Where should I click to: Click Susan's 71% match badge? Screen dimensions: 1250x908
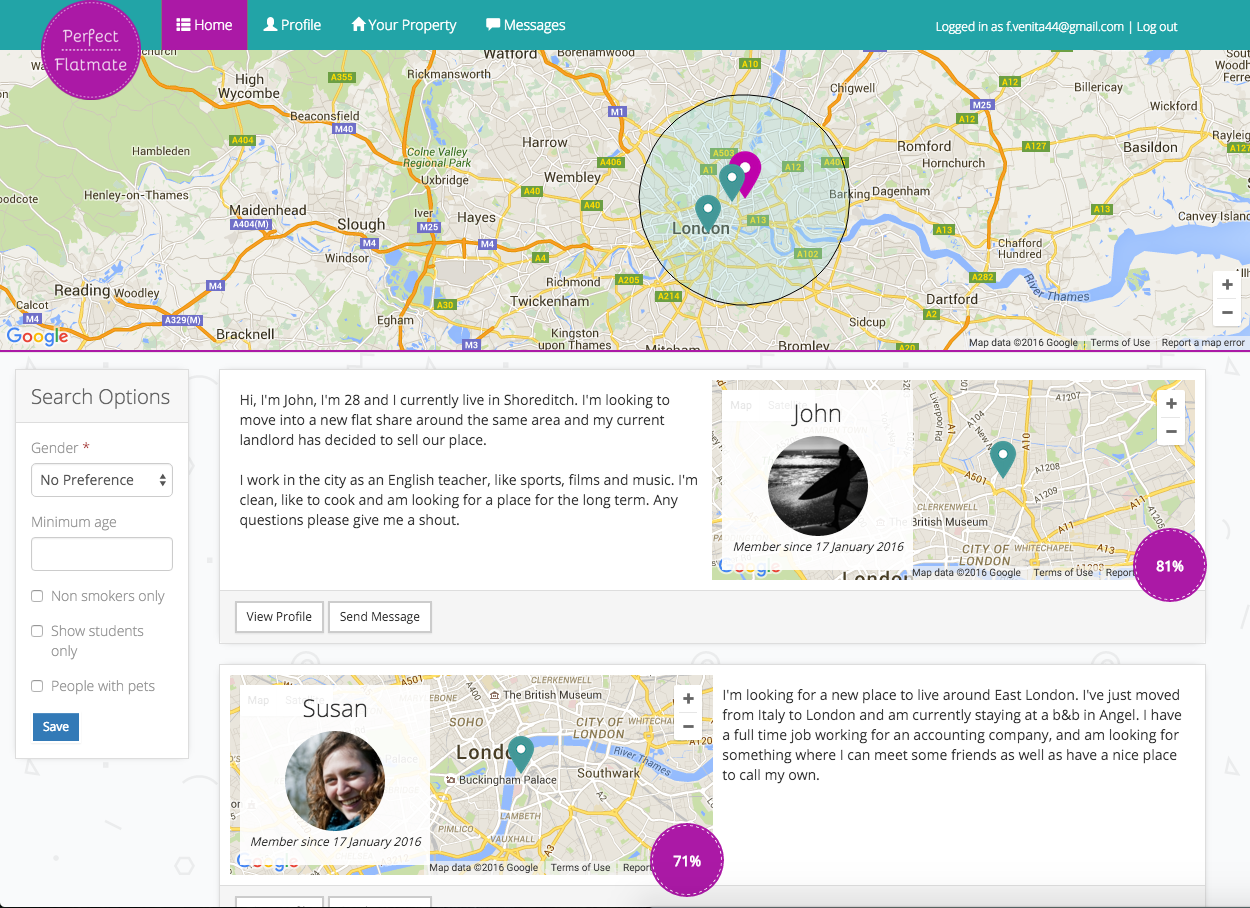pyautogui.click(x=687, y=861)
